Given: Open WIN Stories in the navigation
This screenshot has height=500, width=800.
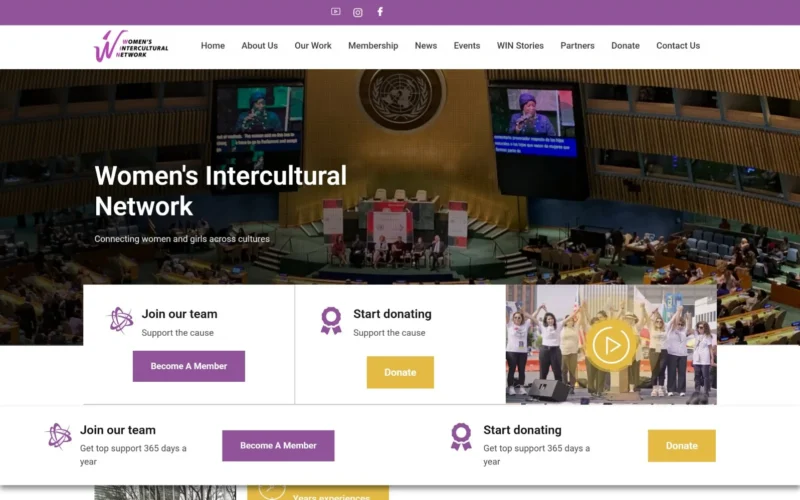Looking at the screenshot, I should pyautogui.click(x=520, y=45).
